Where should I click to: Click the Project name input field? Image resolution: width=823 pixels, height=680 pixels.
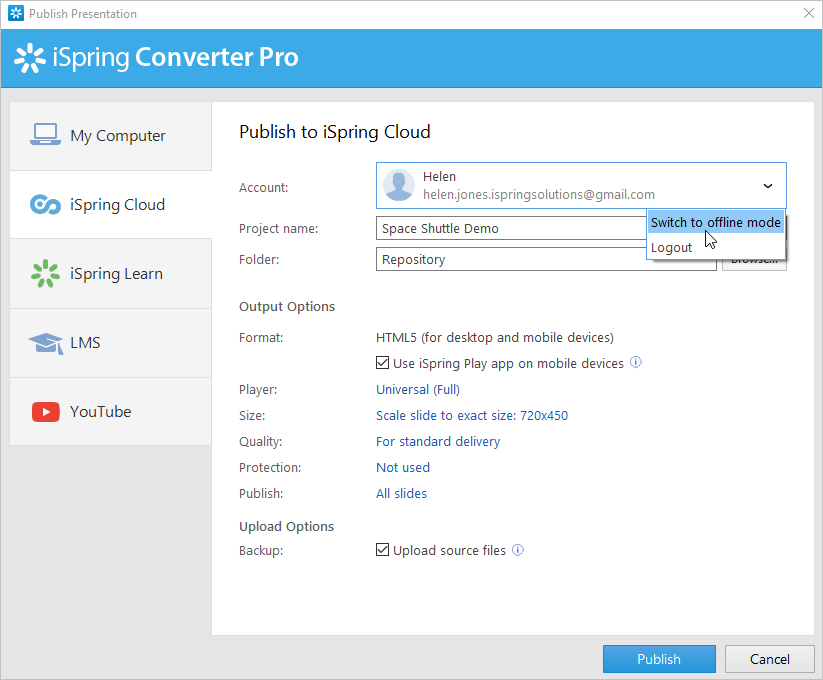(512, 228)
